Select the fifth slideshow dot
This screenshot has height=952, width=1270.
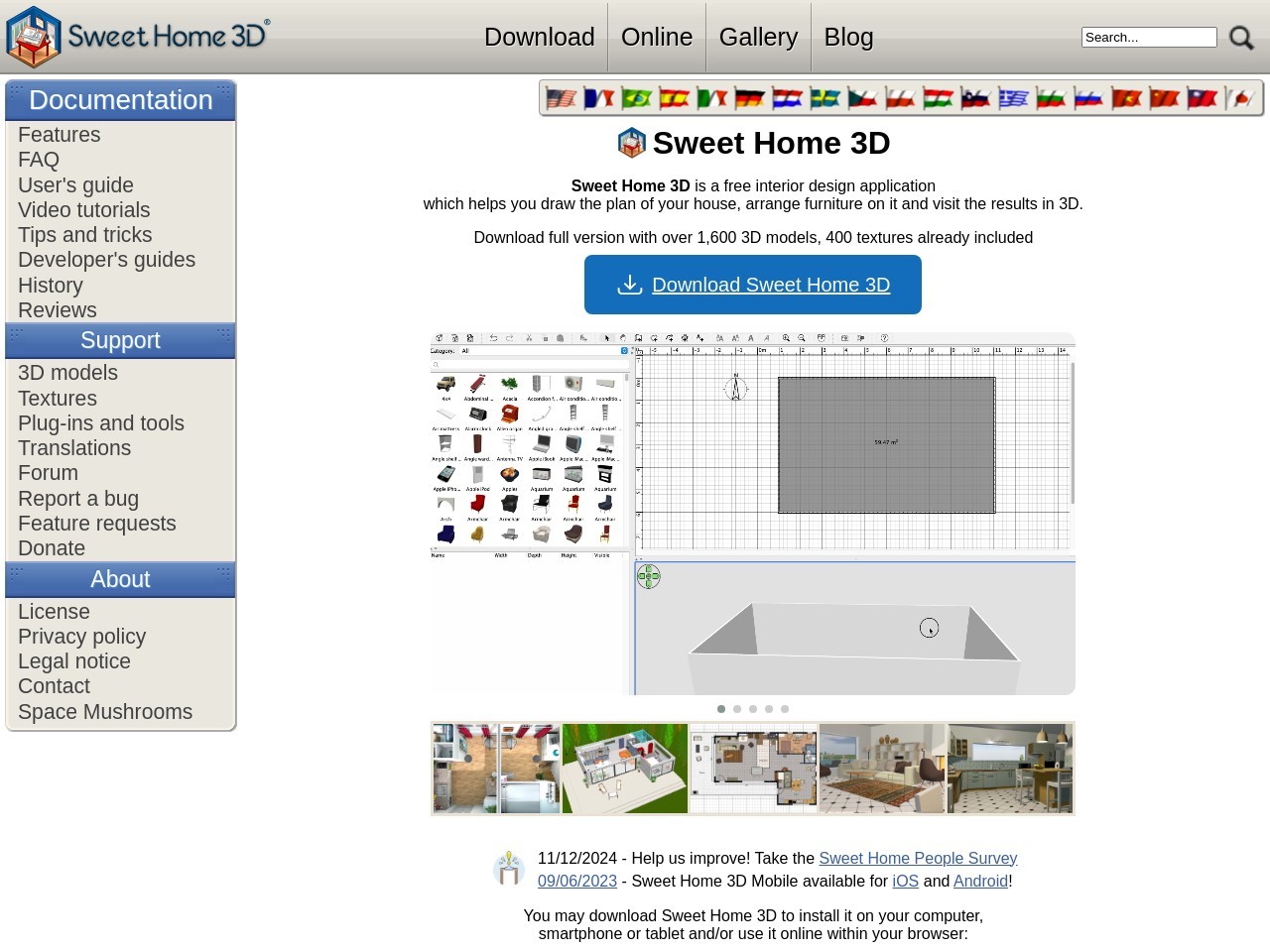click(x=785, y=709)
